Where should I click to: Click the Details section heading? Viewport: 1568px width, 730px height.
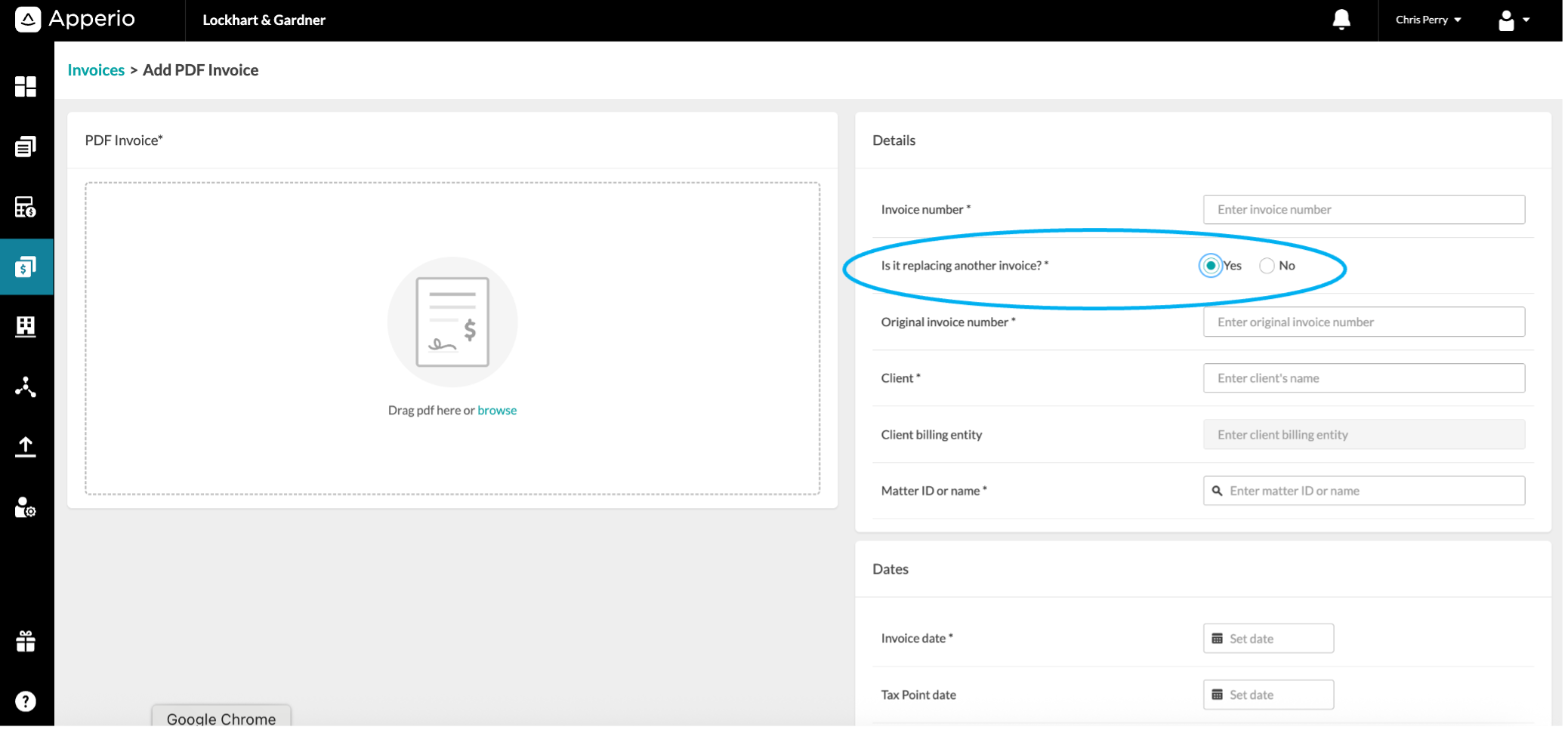point(894,140)
